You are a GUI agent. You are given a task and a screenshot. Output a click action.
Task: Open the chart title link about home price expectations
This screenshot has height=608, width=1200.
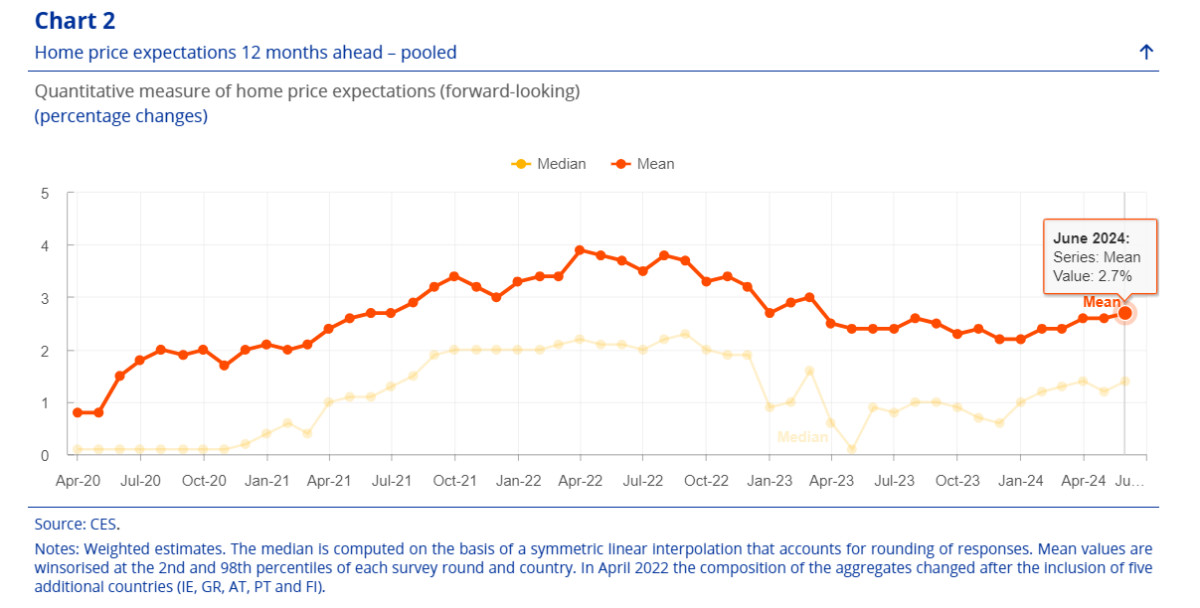click(x=245, y=52)
